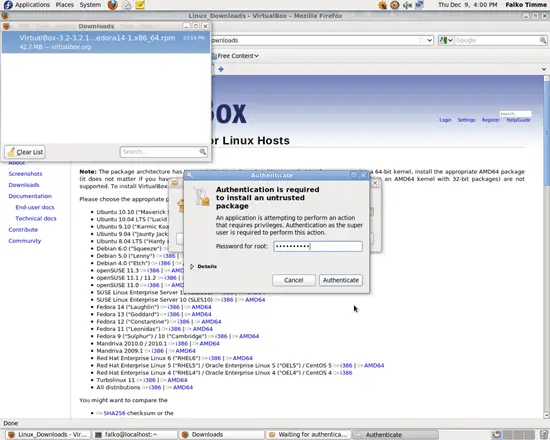Click the page vertical scrollbar thumb

pyautogui.click(x=546, y=133)
